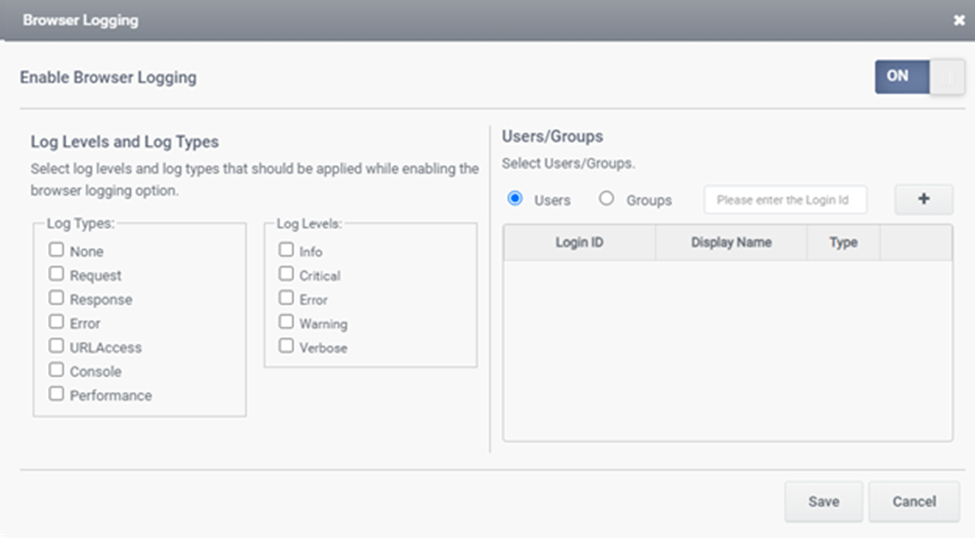Turn off the Enable Browser Logging switch

[919, 76]
